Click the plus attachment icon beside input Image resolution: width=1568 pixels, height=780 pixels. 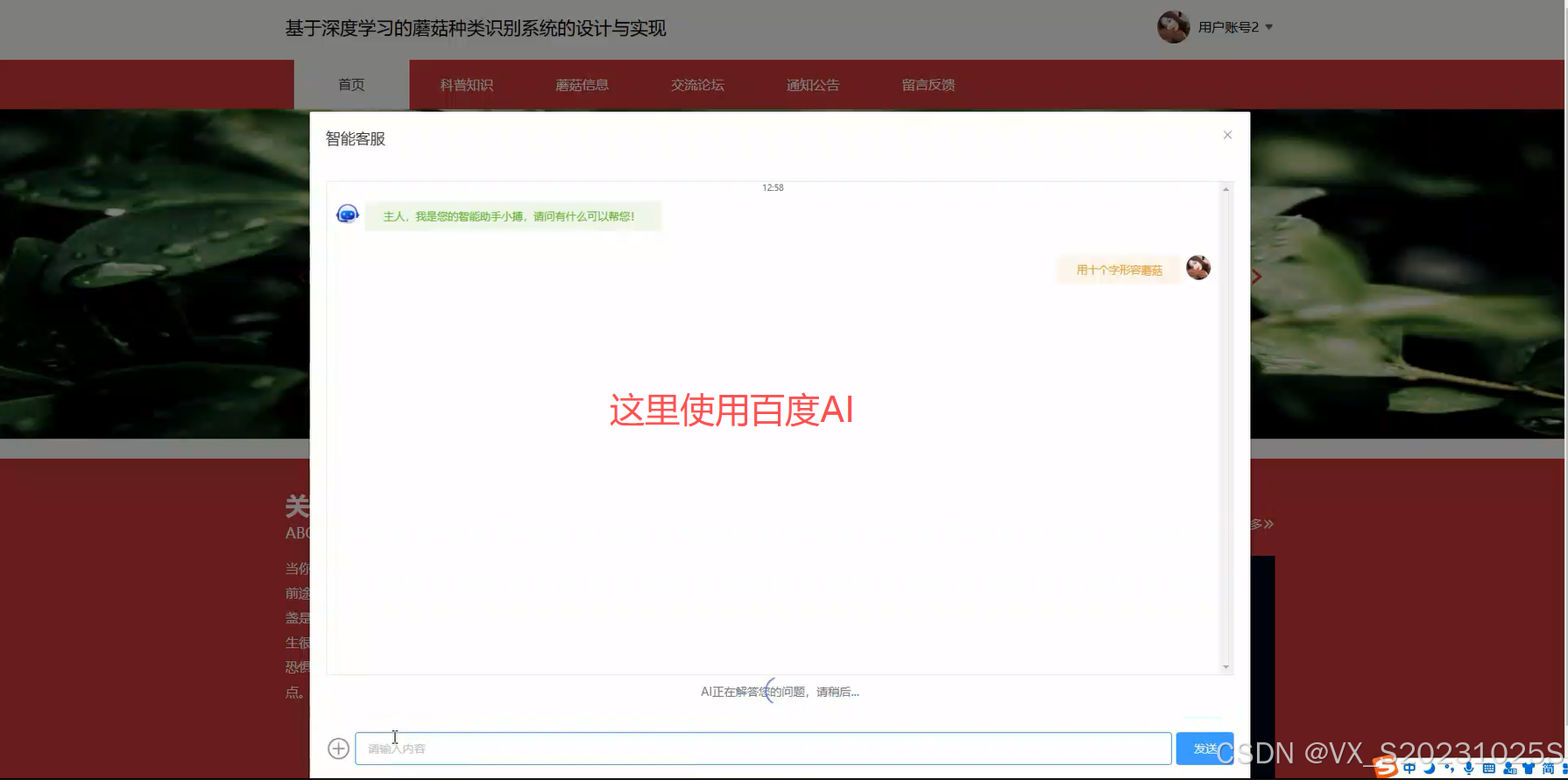pos(338,748)
